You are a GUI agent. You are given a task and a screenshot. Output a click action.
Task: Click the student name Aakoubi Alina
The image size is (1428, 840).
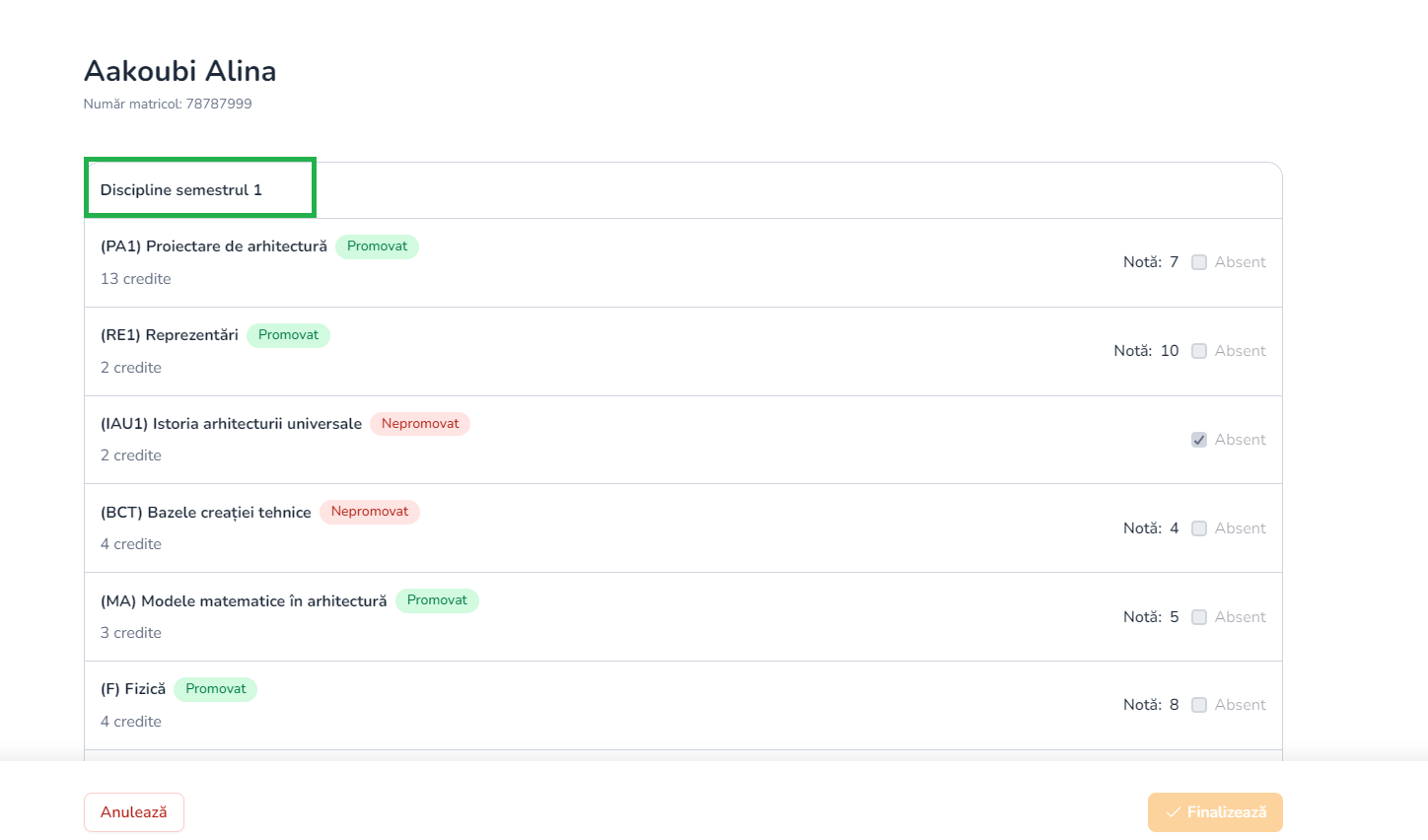coord(180,71)
